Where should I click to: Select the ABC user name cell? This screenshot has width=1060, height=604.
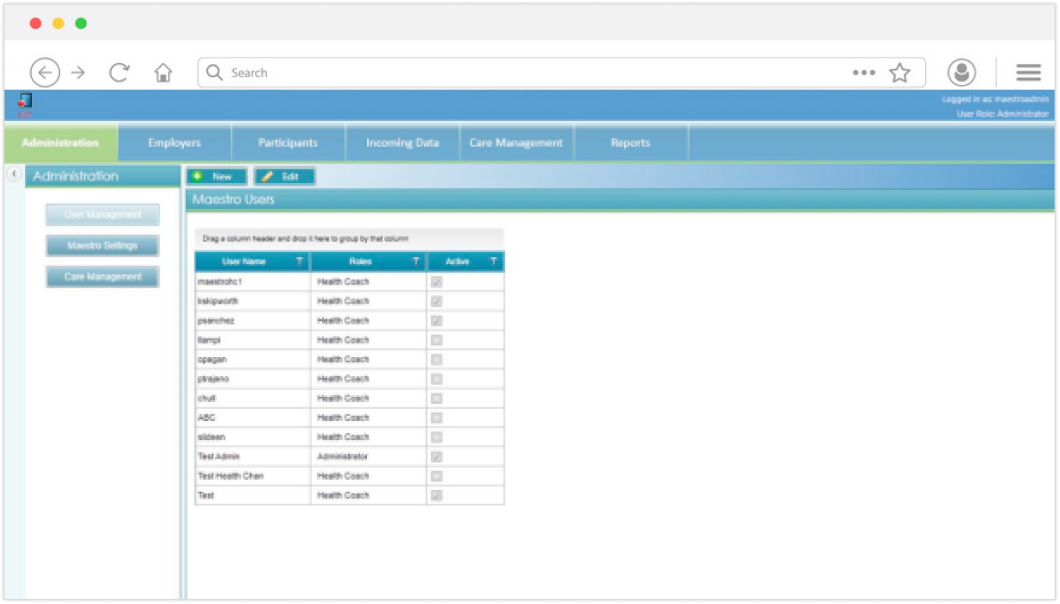point(253,418)
